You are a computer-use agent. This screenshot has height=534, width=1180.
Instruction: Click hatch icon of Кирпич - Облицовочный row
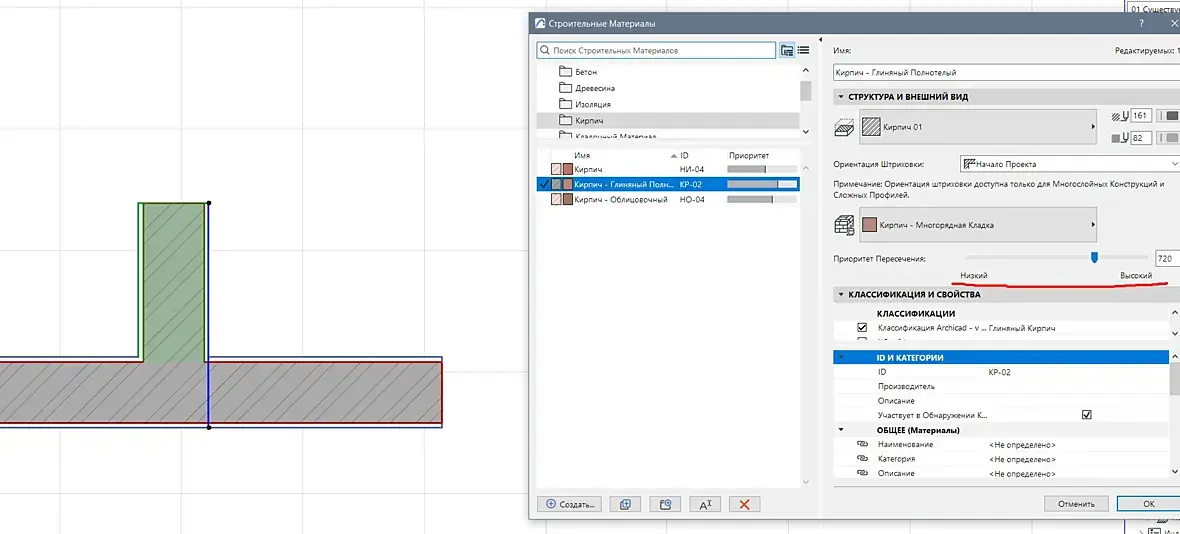point(556,199)
